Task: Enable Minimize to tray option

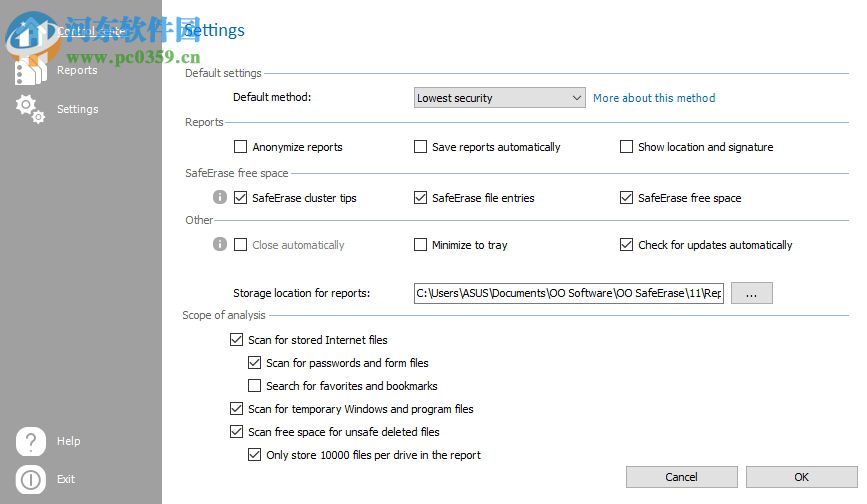Action: click(x=421, y=245)
